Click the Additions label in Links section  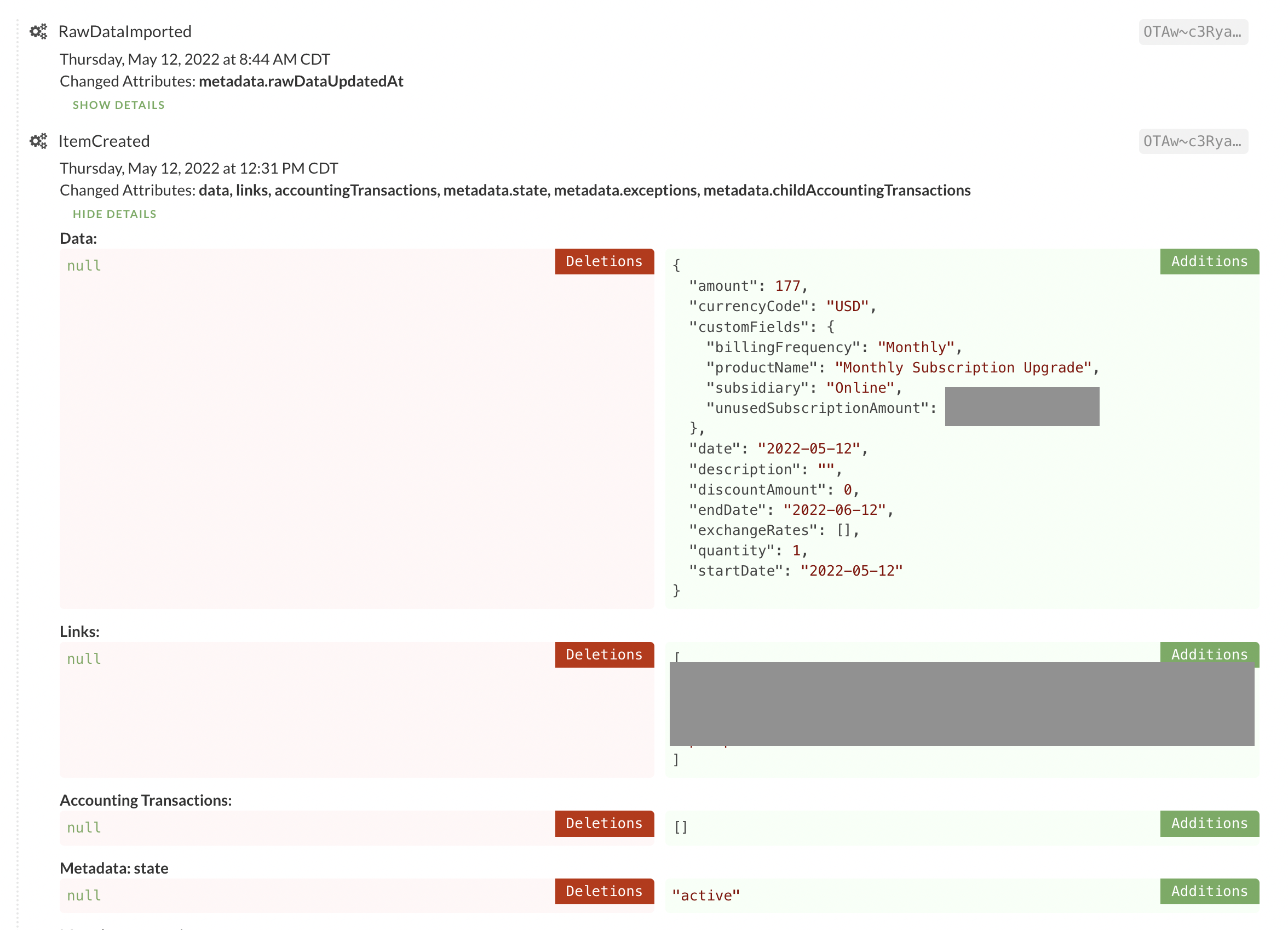point(1209,653)
